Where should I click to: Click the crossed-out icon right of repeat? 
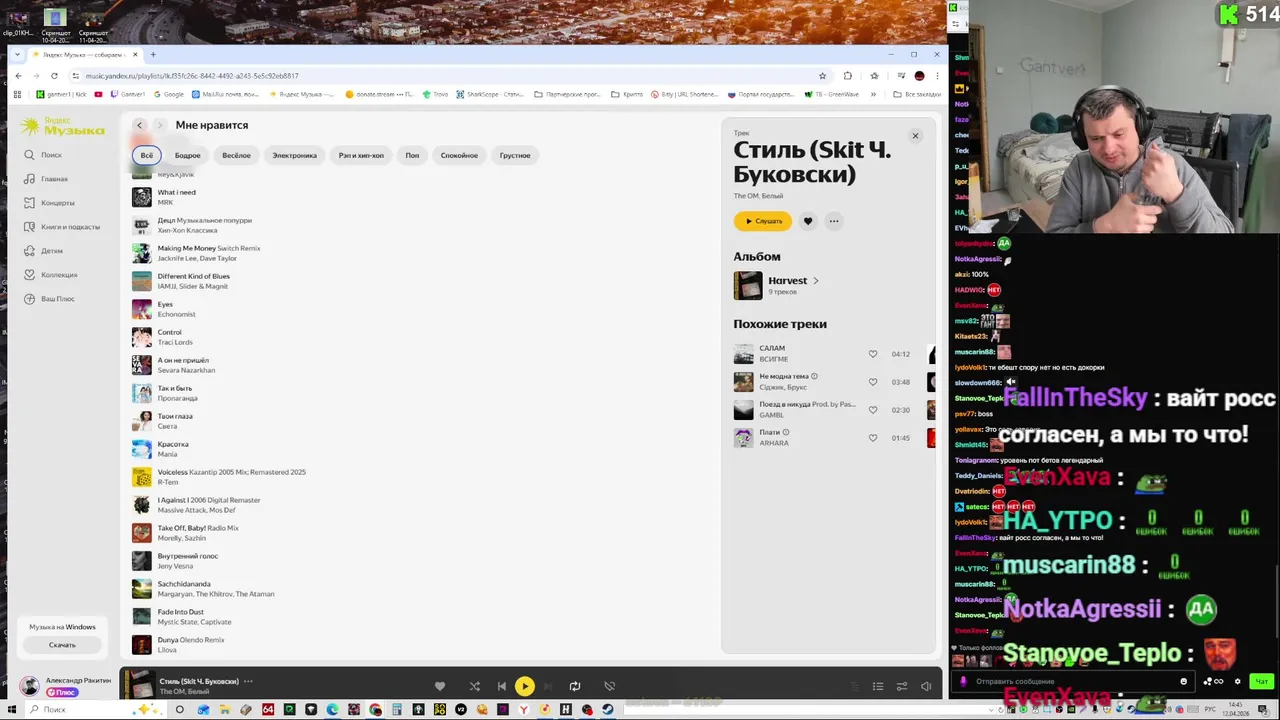[609, 686]
